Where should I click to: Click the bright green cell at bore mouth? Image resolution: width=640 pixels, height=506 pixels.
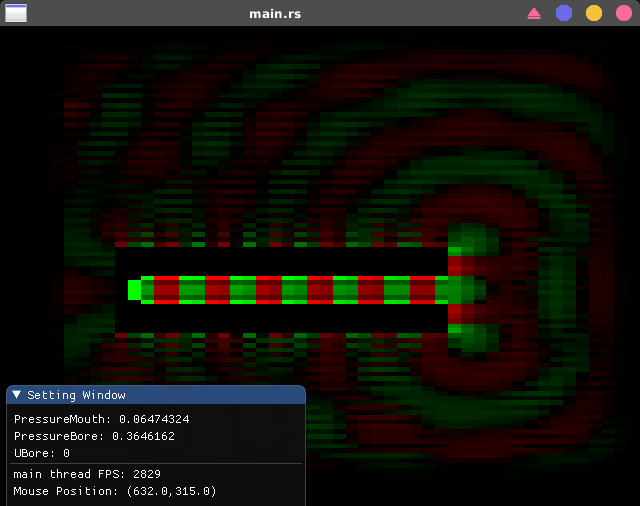coord(134,290)
